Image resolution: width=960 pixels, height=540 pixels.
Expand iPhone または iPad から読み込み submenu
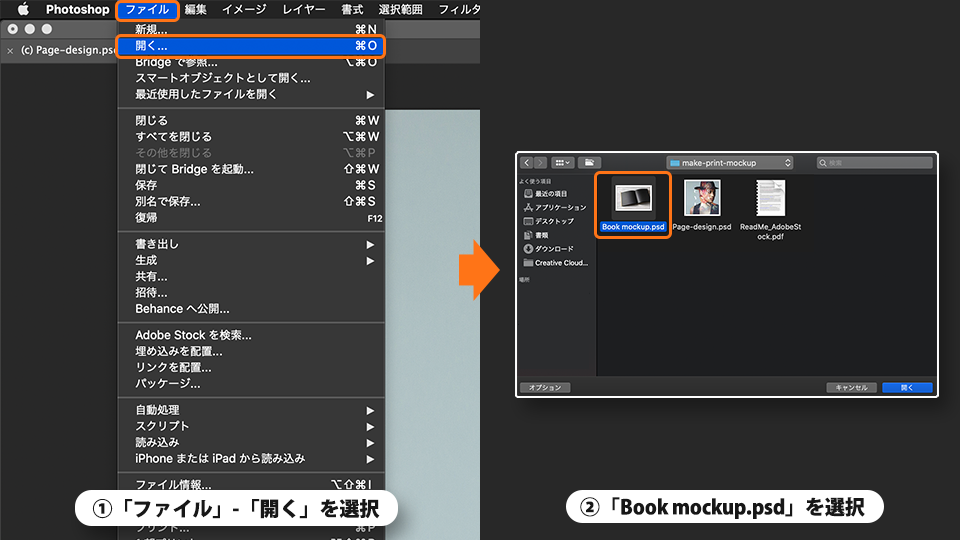[251, 459]
